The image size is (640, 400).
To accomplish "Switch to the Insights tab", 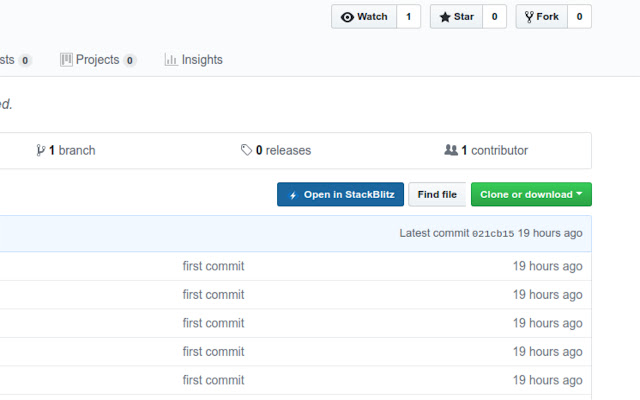I will (x=202, y=60).
